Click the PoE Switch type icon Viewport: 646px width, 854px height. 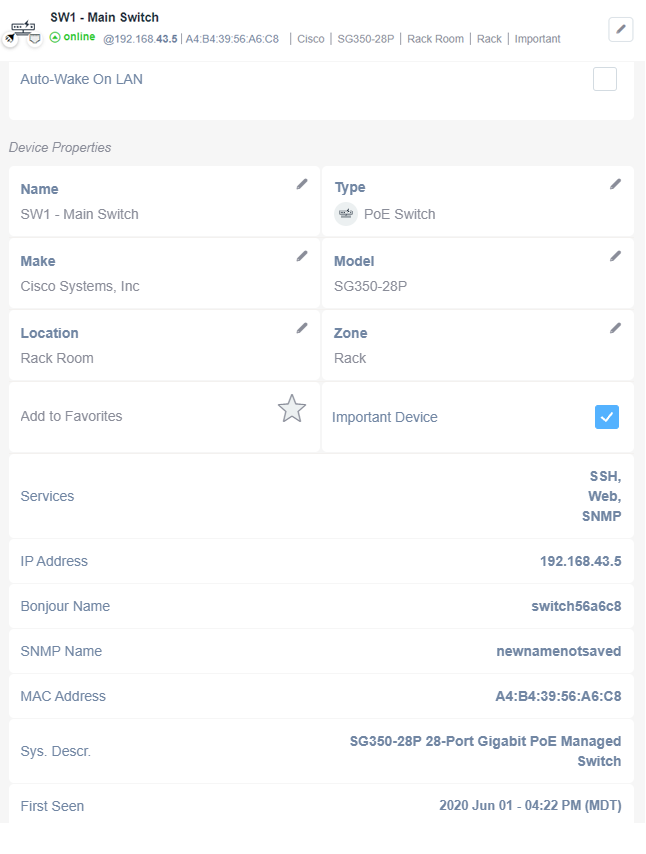tap(346, 214)
